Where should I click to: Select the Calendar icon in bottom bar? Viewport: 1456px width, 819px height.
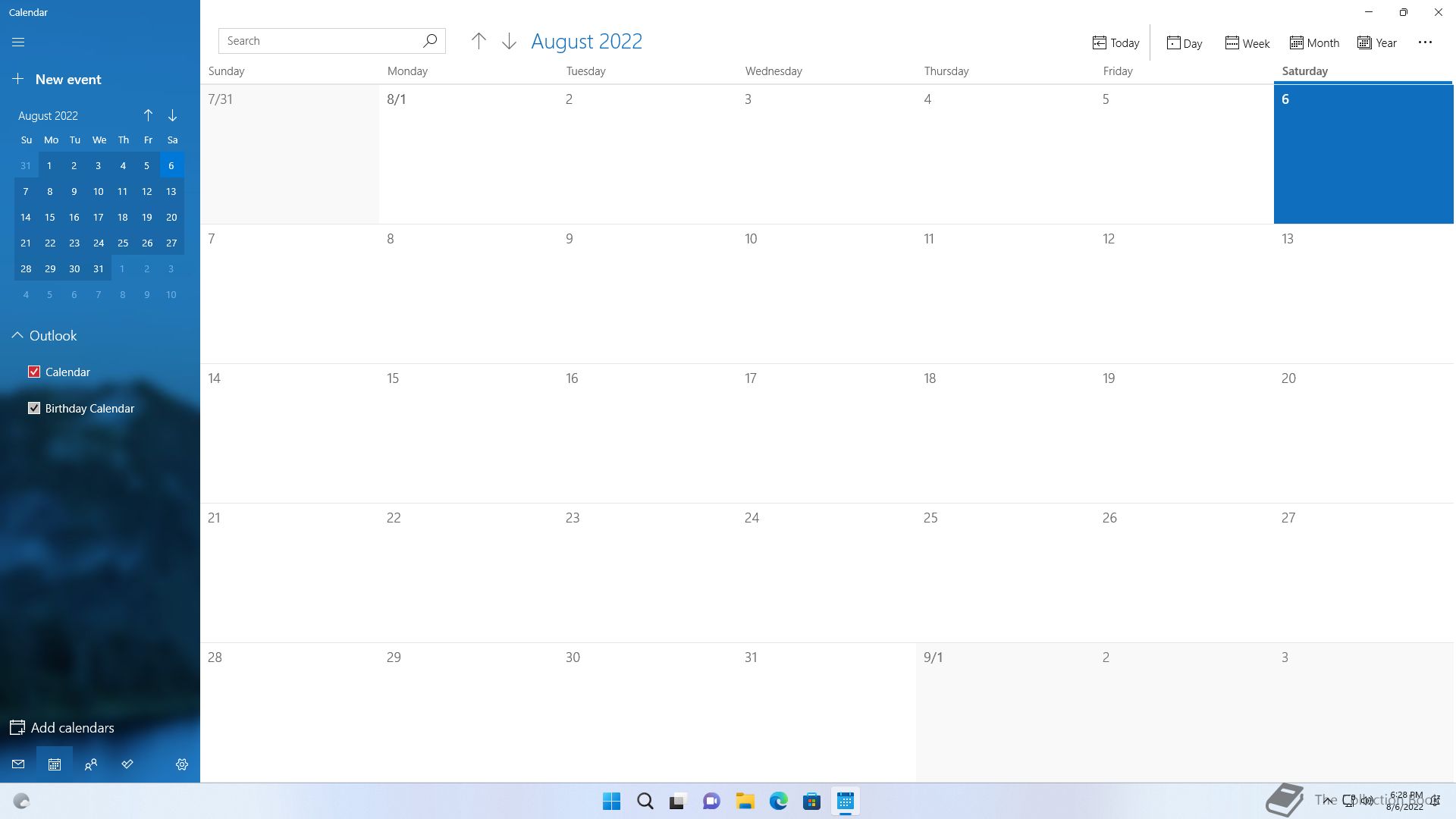tap(55, 764)
